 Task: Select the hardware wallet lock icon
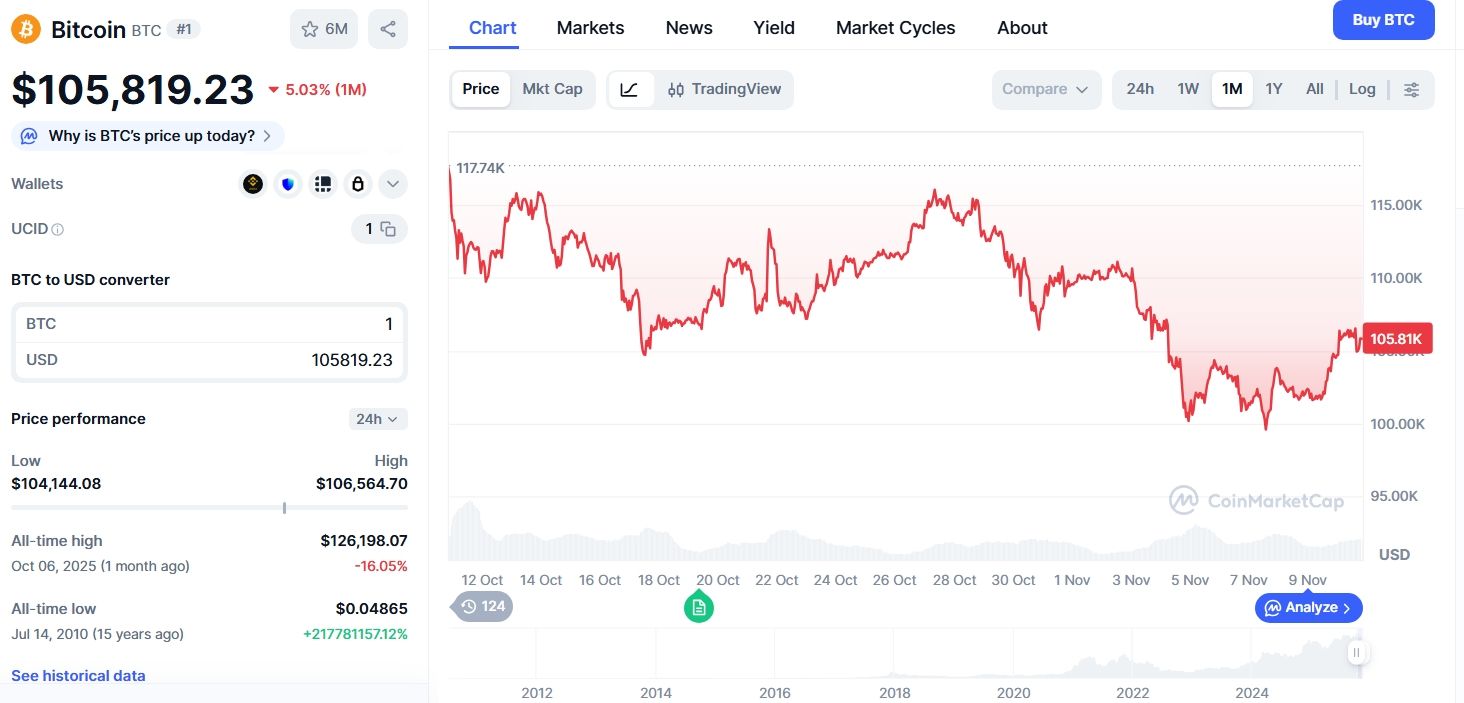(357, 184)
